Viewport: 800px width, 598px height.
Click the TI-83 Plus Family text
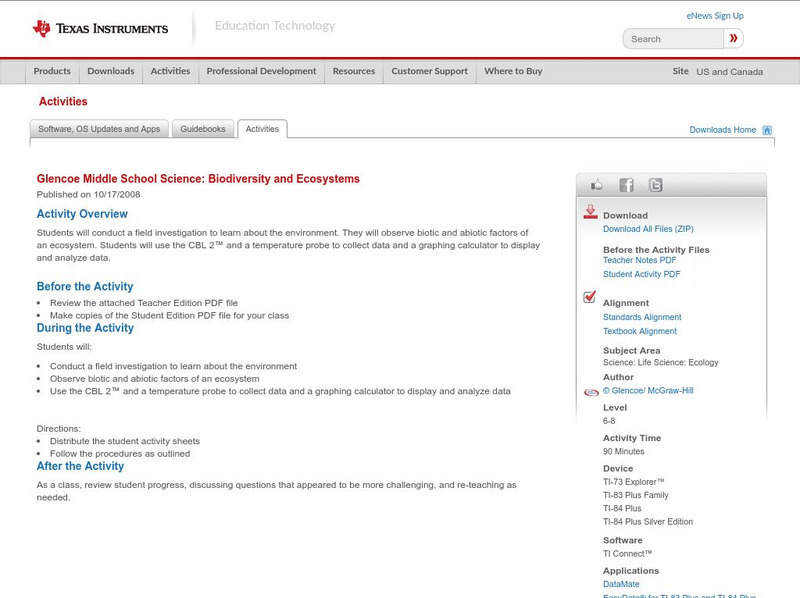pyautogui.click(x=636, y=495)
